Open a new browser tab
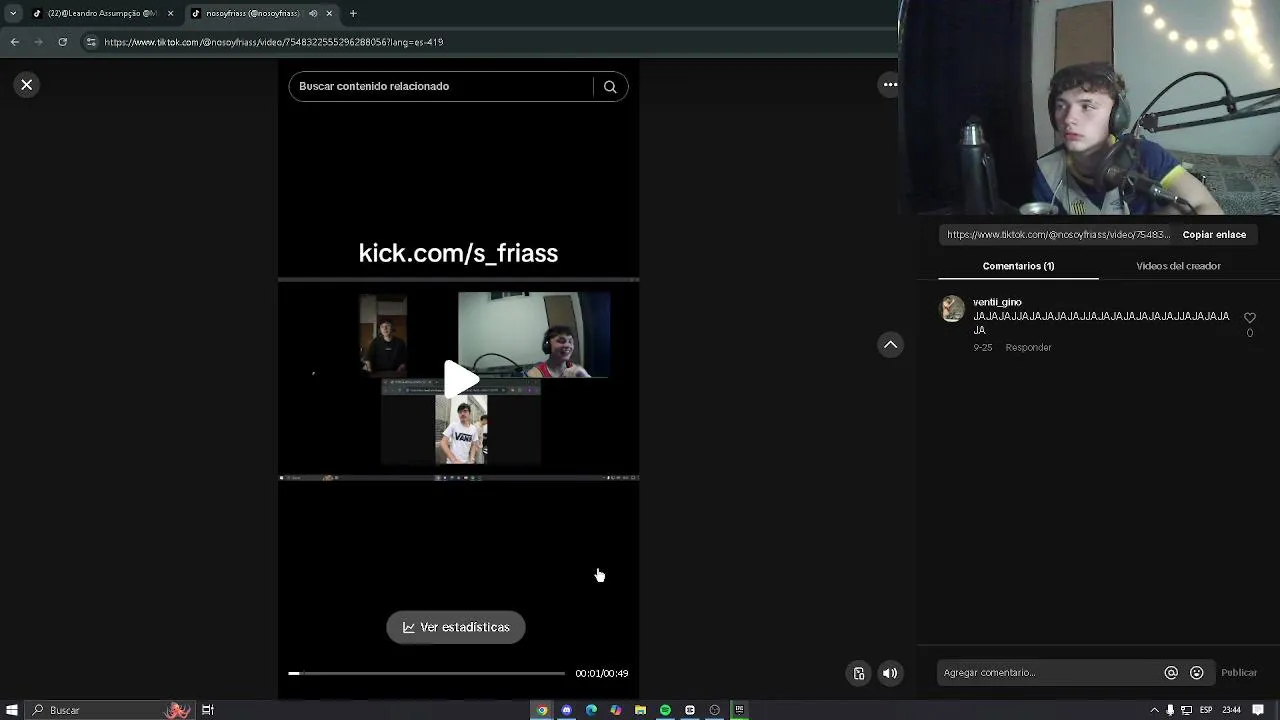The height and width of the screenshot is (720, 1280). tap(353, 13)
